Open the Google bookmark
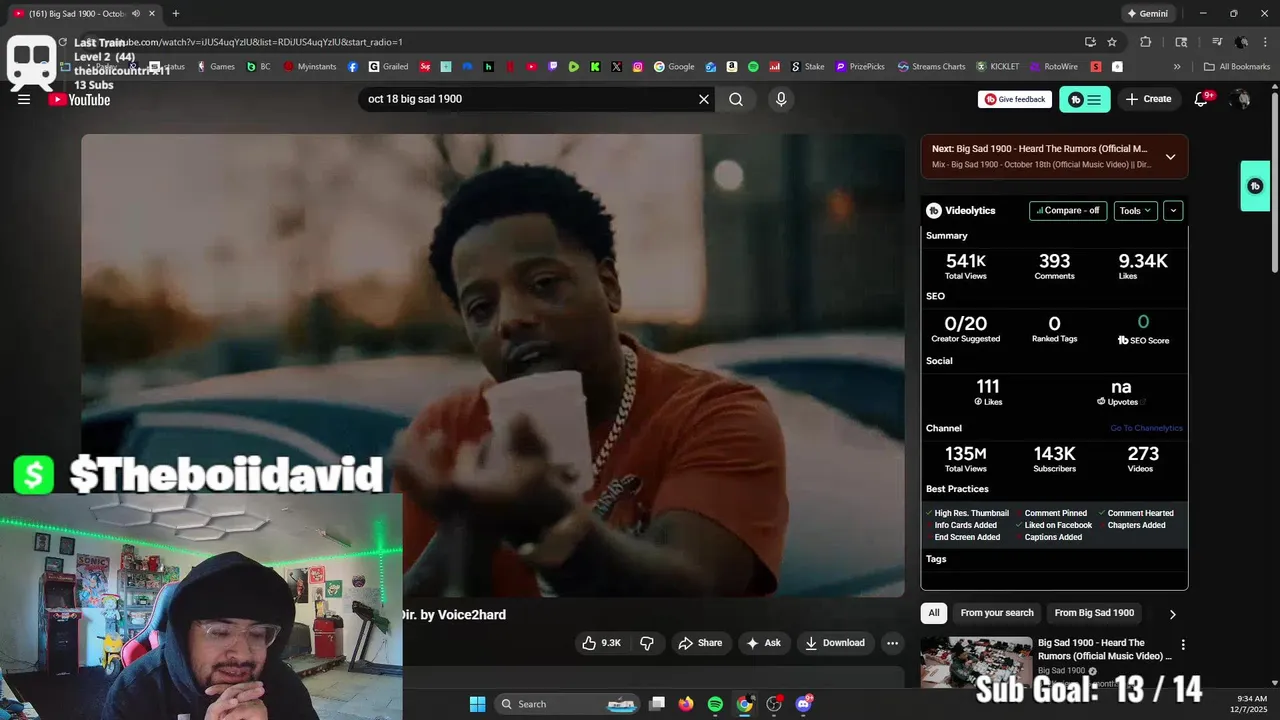1280x720 pixels. click(x=675, y=67)
